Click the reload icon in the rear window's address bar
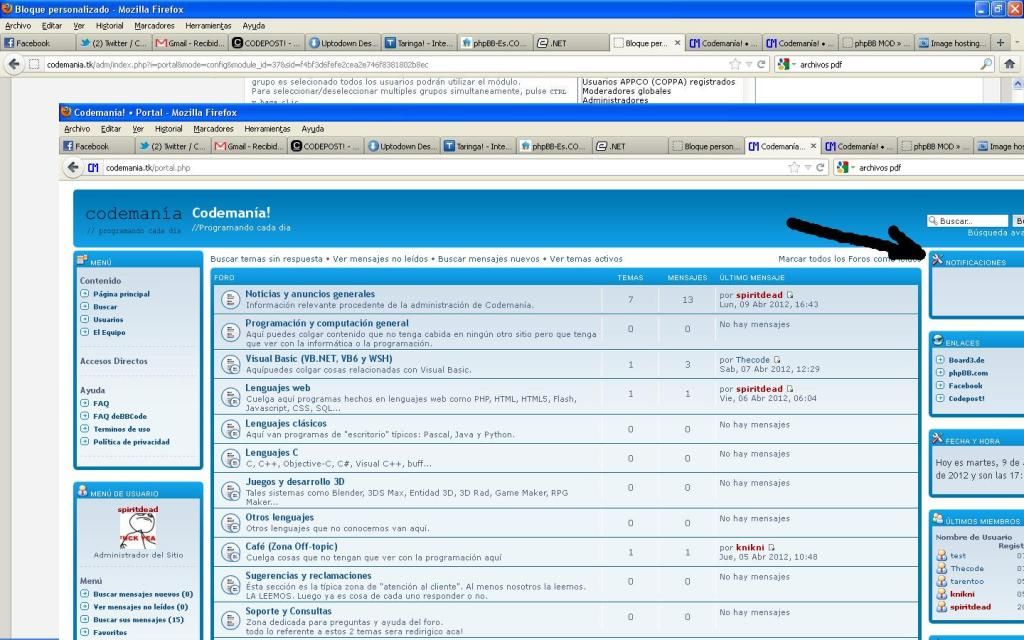This screenshot has width=1024, height=640. pos(761,64)
